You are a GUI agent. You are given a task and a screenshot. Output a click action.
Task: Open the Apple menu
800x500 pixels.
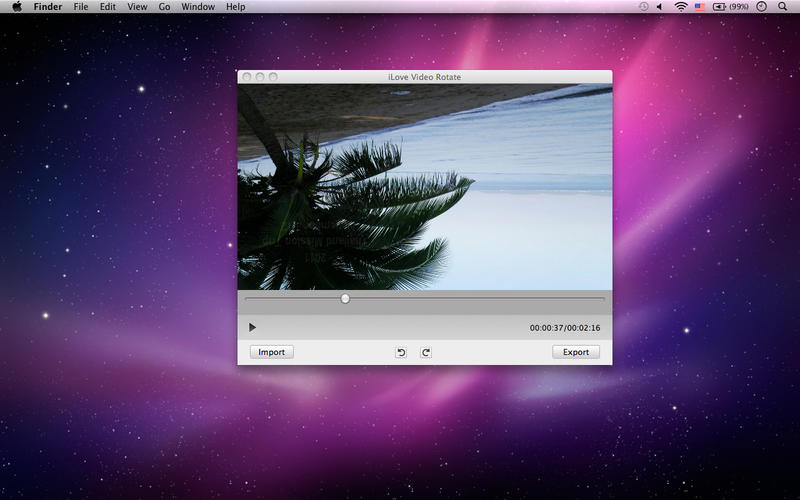pyautogui.click(x=17, y=7)
